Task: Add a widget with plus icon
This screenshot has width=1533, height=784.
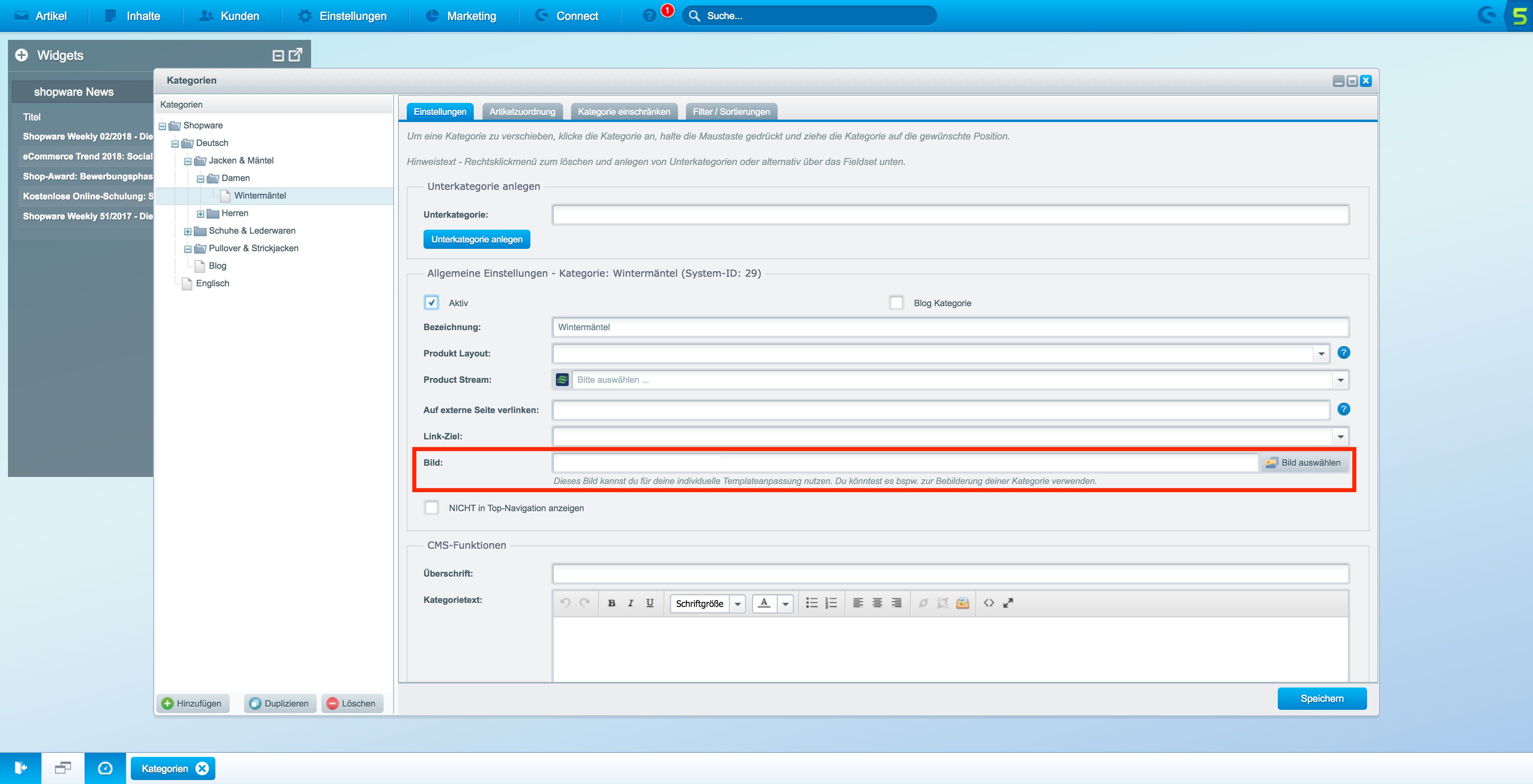Action: click(x=22, y=55)
